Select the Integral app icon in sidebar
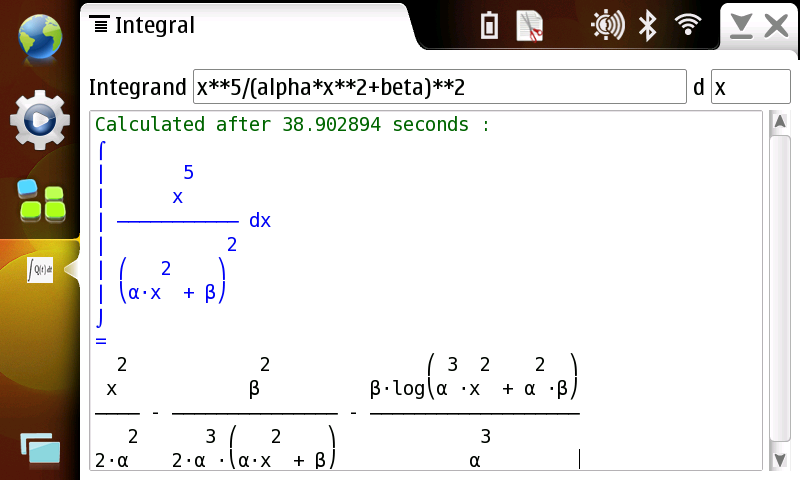The image size is (800, 480). pyautogui.click(x=41, y=269)
